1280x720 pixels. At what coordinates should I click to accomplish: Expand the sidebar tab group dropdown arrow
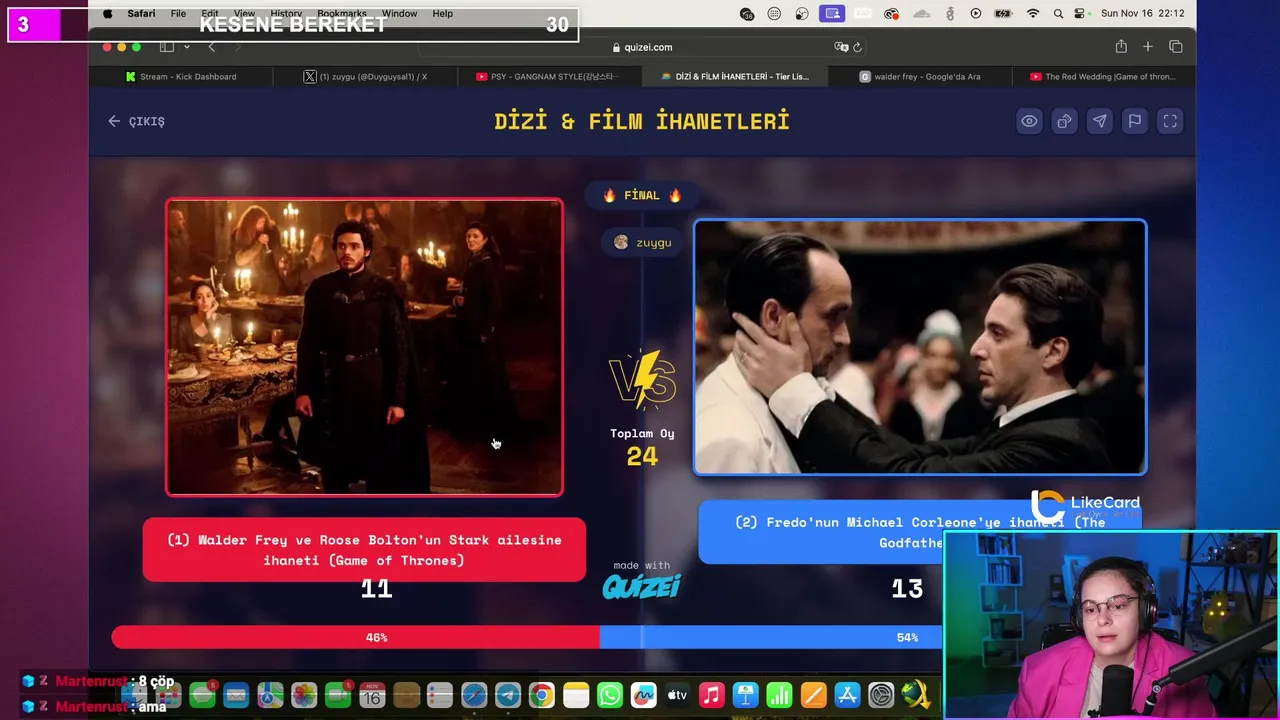186,47
